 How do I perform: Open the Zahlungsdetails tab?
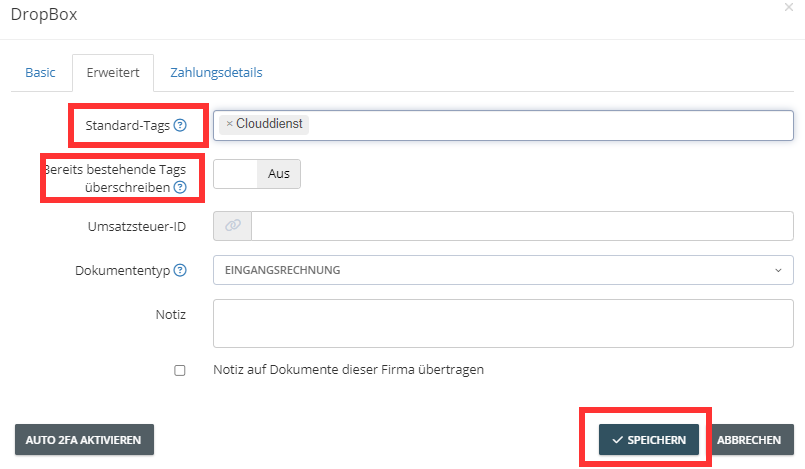216,72
